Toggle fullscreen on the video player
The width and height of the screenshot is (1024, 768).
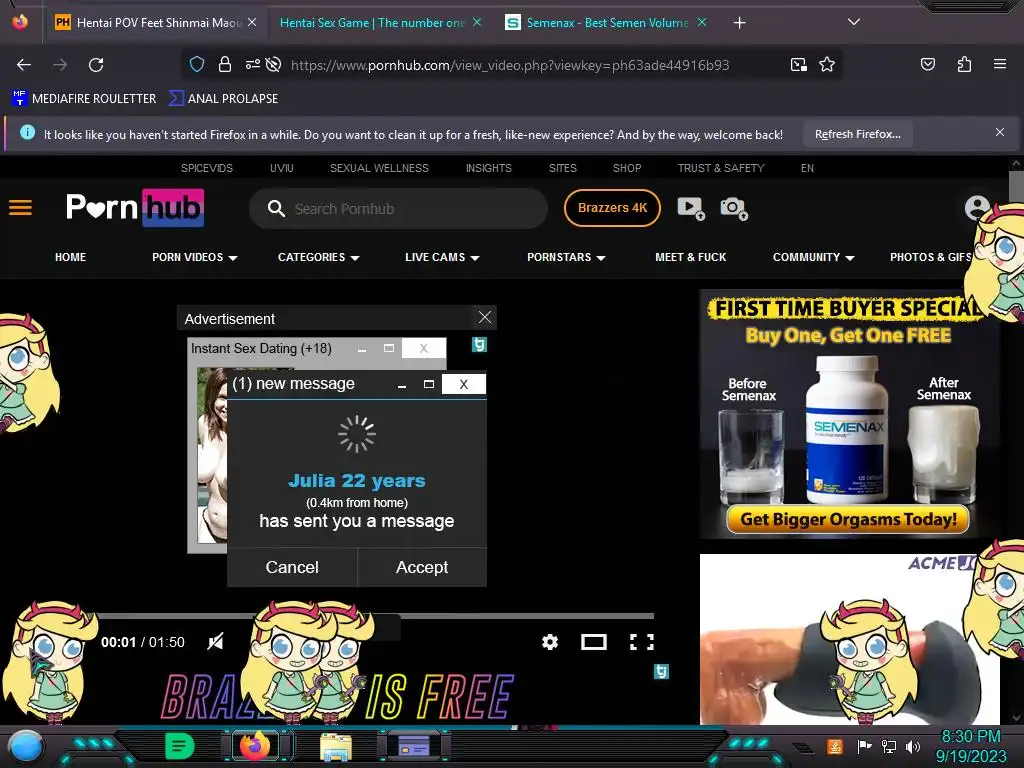click(x=641, y=642)
